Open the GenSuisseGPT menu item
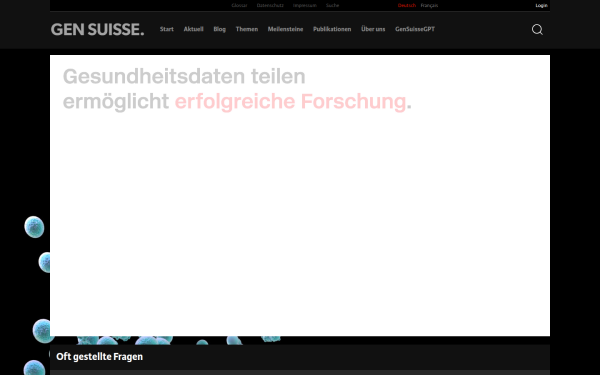 pos(415,29)
